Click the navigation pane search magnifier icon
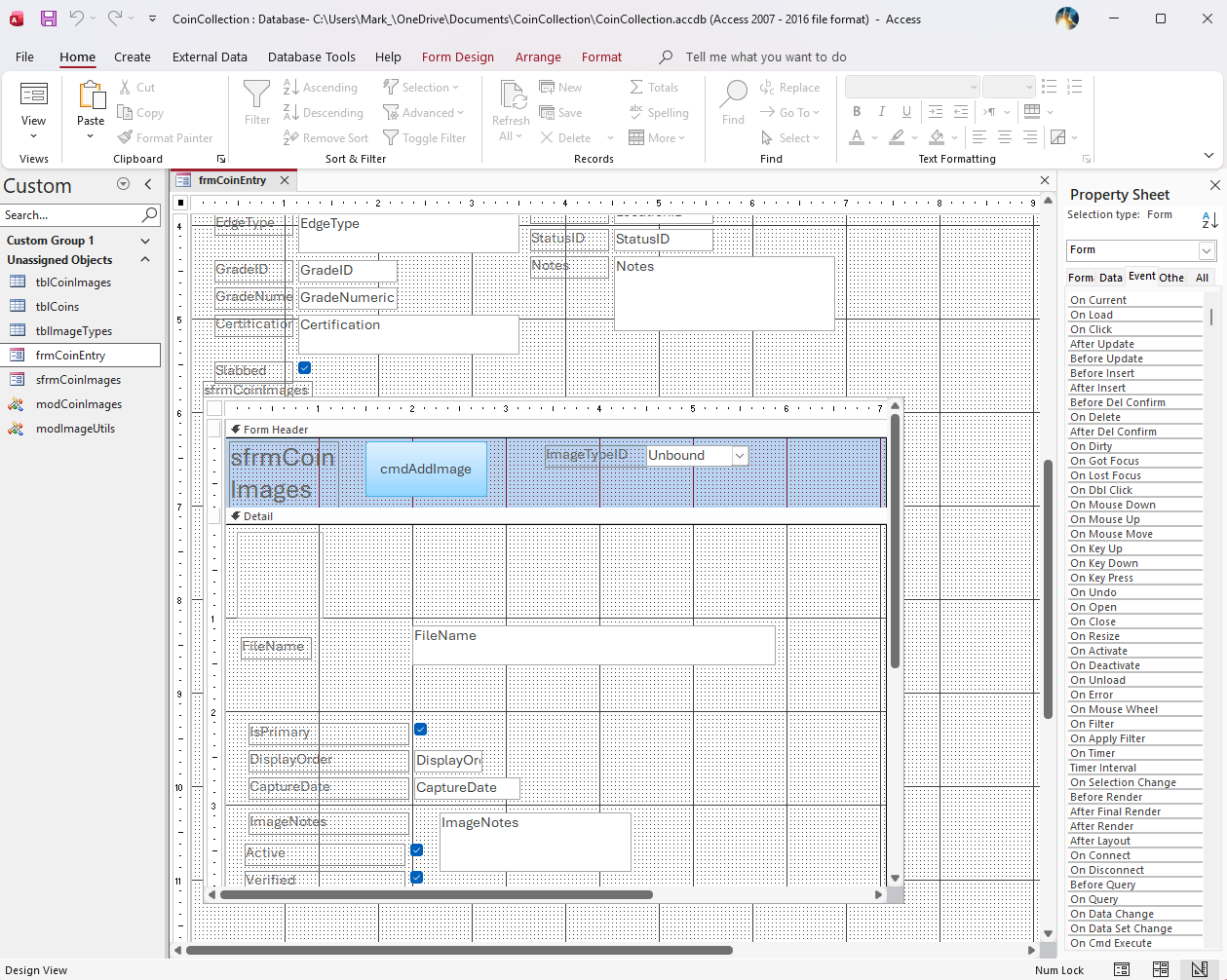Screen dimensions: 1227x980 tap(149, 214)
